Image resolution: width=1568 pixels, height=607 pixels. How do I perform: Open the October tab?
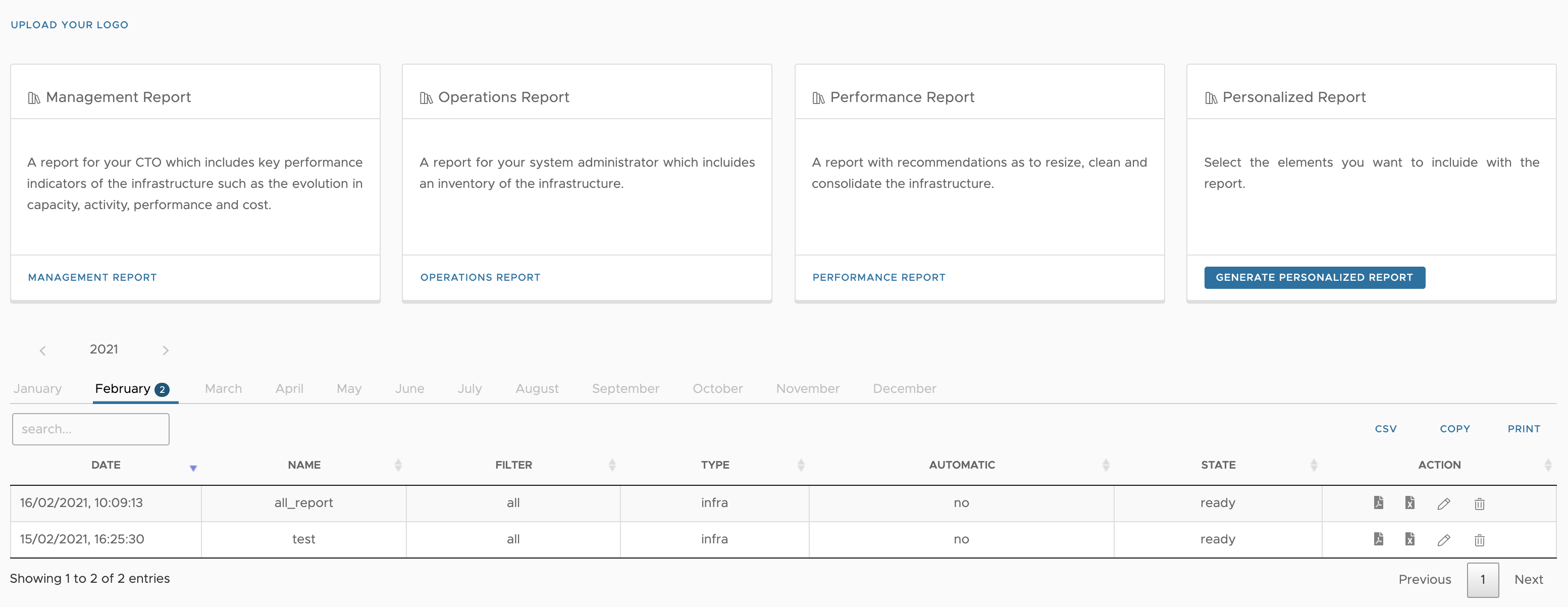click(718, 388)
